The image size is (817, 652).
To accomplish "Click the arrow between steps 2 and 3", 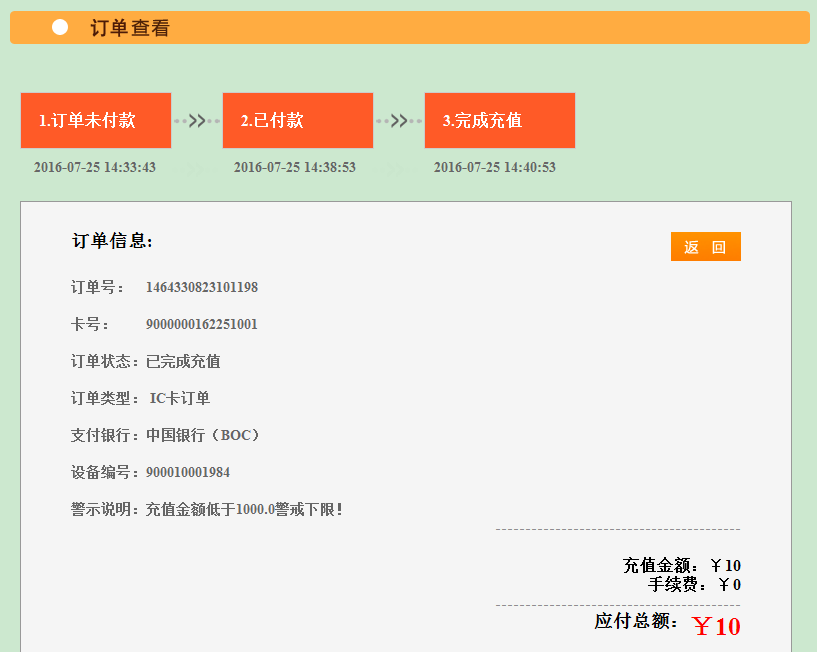I will [x=399, y=121].
